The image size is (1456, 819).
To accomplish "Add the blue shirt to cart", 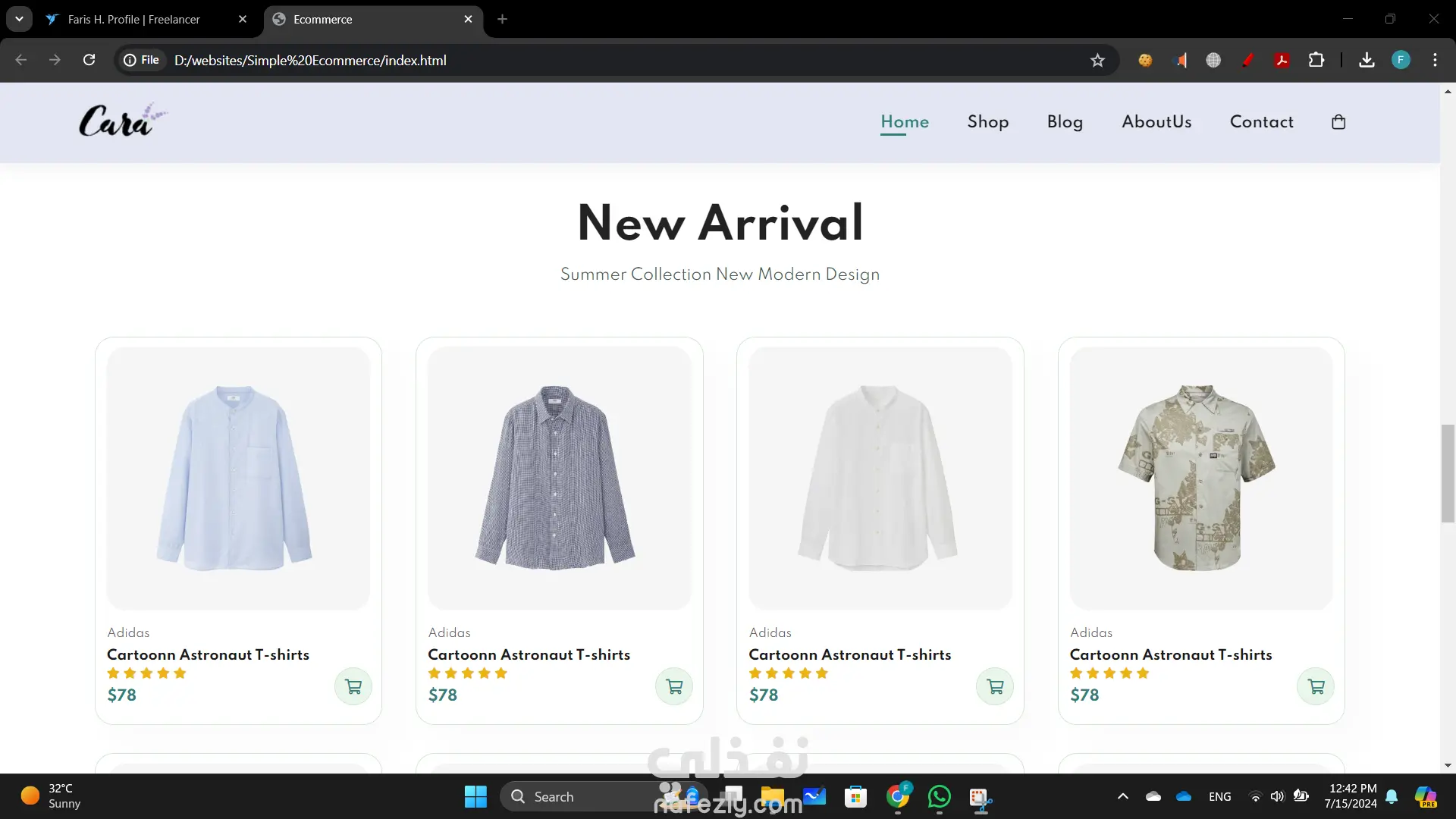I will click(353, 687).
